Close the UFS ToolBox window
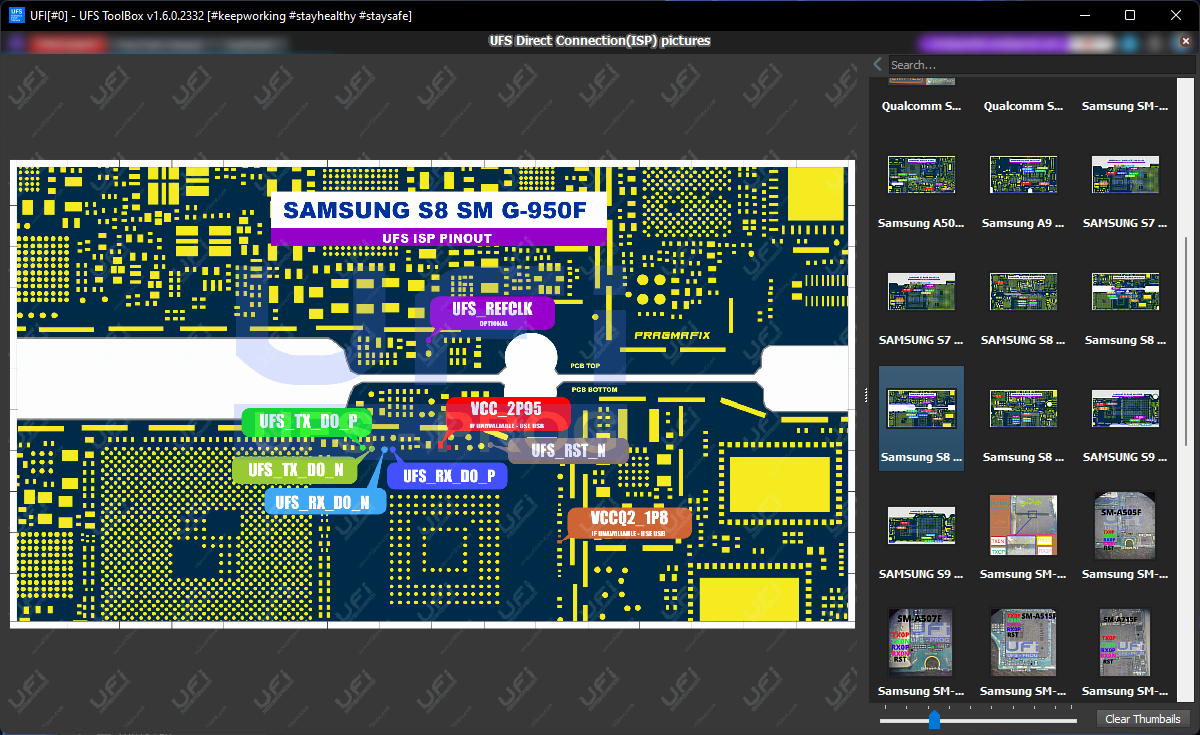 tap(1176, 15)
